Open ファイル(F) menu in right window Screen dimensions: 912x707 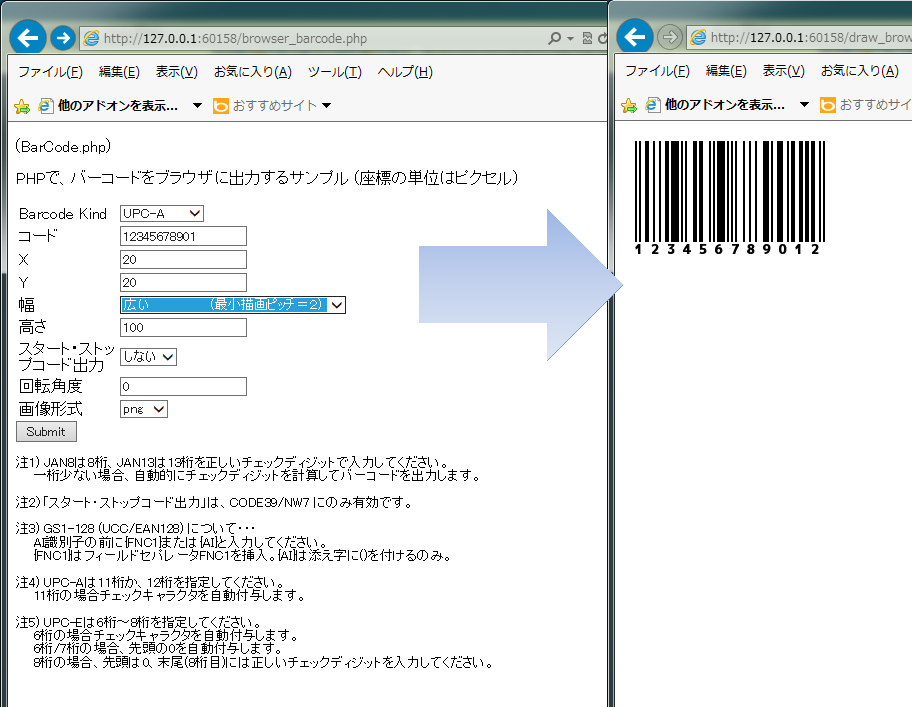(657, 71)
